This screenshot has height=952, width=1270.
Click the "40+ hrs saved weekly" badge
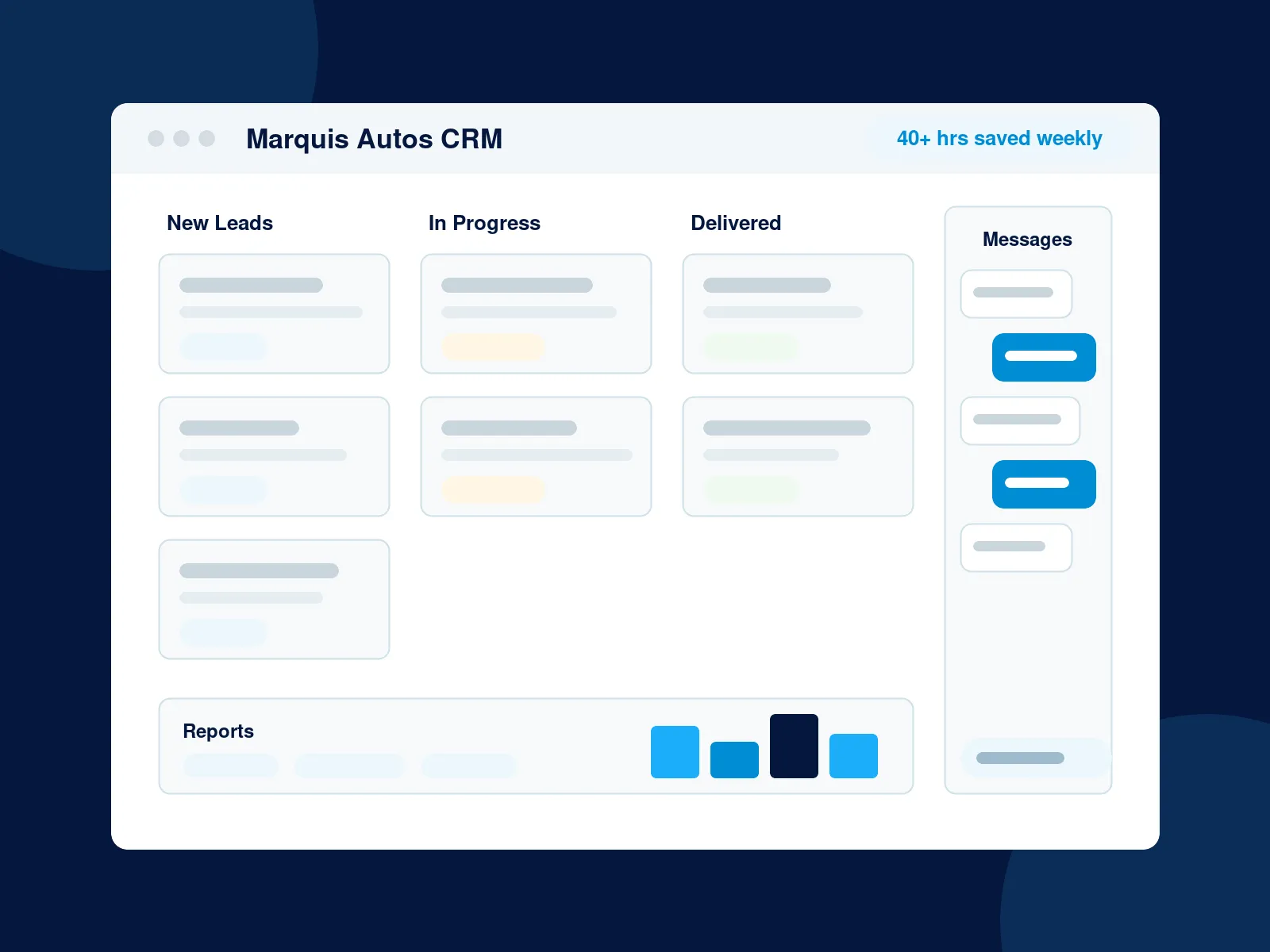[x=999, y=139]
